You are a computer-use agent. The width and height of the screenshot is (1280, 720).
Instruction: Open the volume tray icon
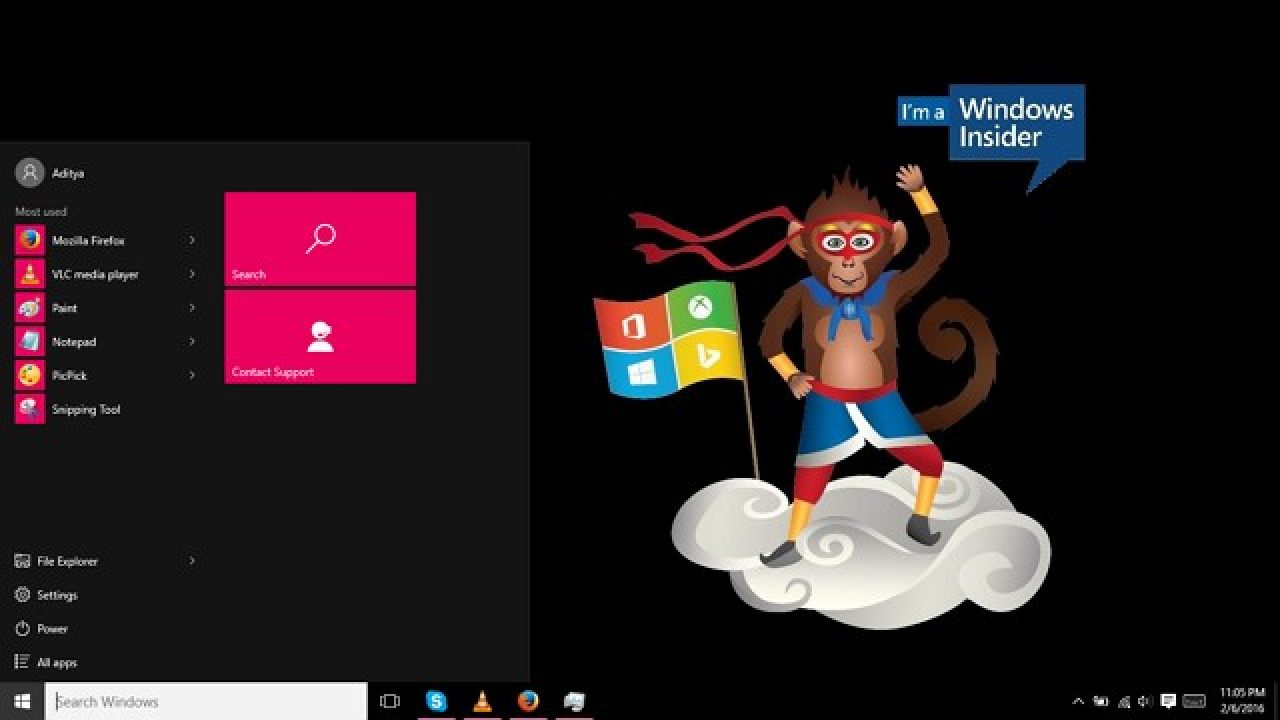(1145, 701)
